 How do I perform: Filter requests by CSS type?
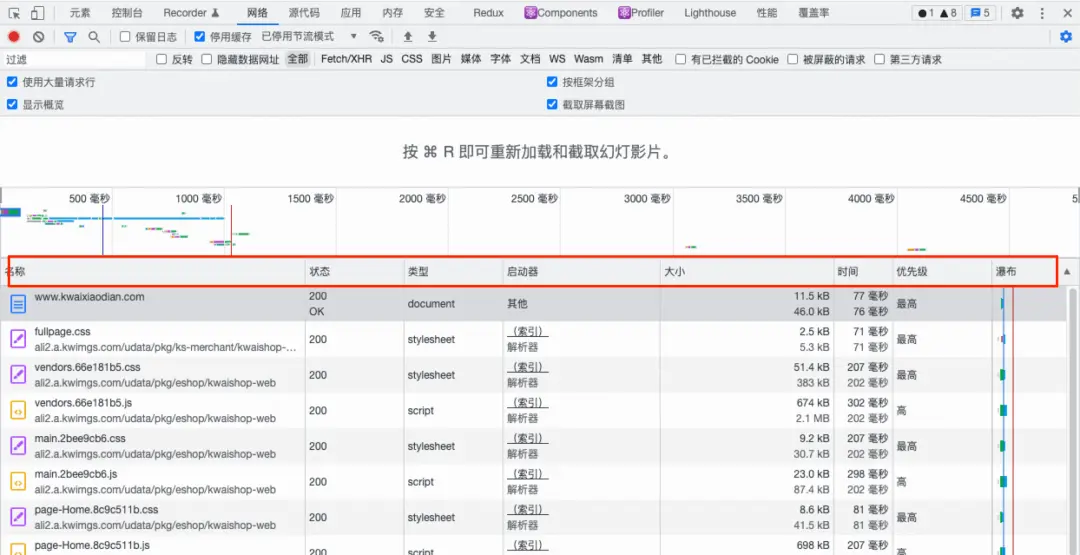tap(412, 60)
